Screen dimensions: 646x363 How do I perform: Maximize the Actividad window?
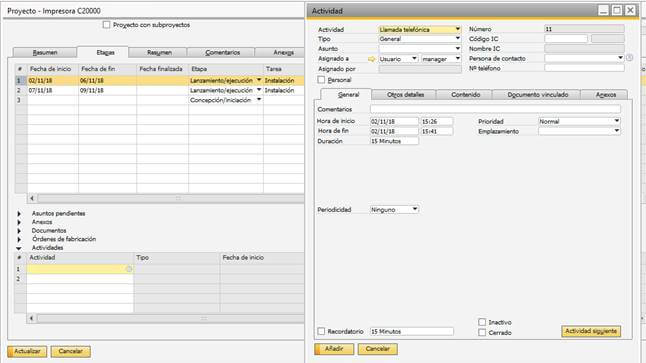617,10
